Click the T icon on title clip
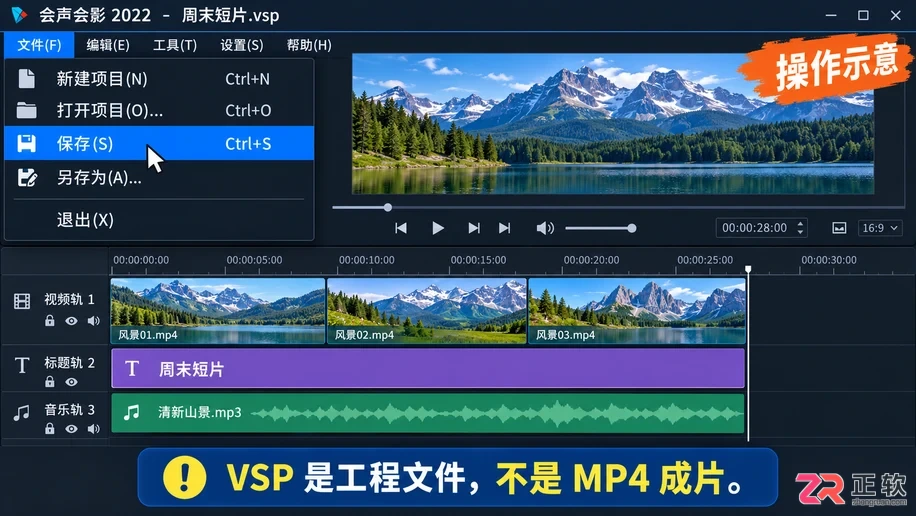 pos(131,369)
